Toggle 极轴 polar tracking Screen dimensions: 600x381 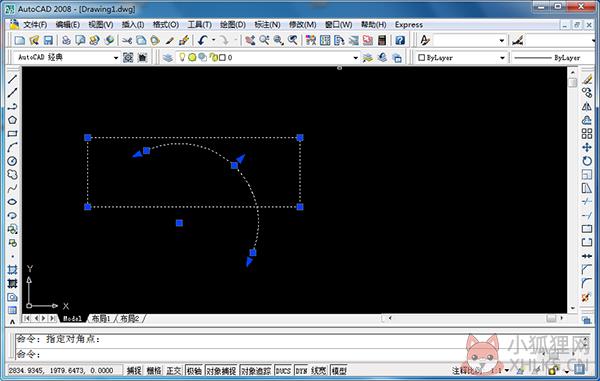point(194,370)
